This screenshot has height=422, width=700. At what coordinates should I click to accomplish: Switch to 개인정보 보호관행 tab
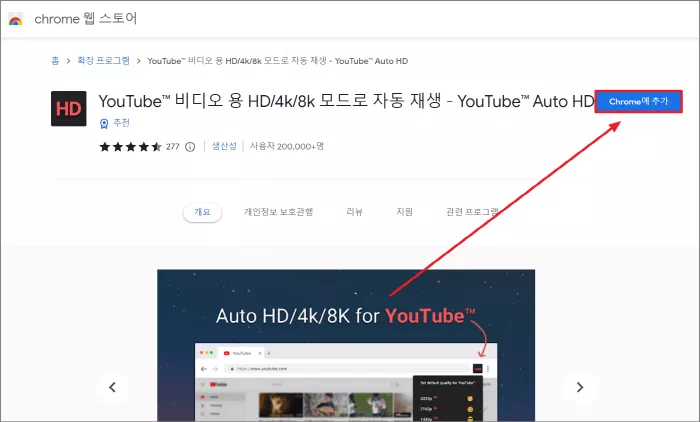[x=279, y=212]
